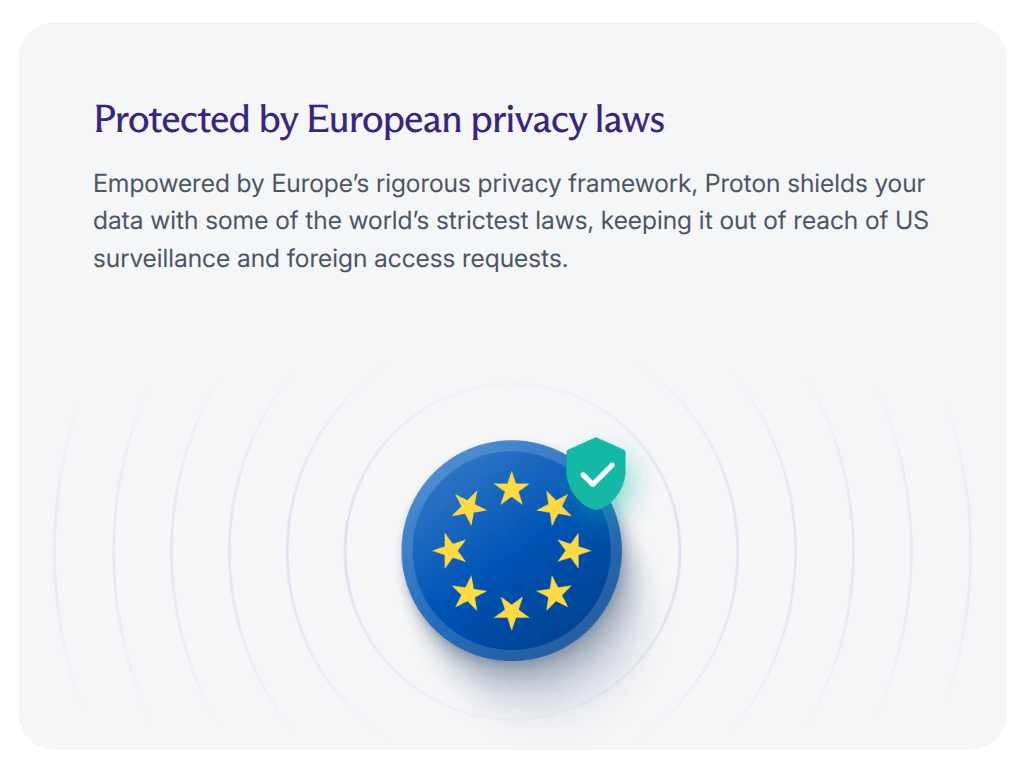Image resolution: width=1022 pixels, height=771 pixels.
Task: Click the upper-left yellow star on the flag
Action: (468, 506)
